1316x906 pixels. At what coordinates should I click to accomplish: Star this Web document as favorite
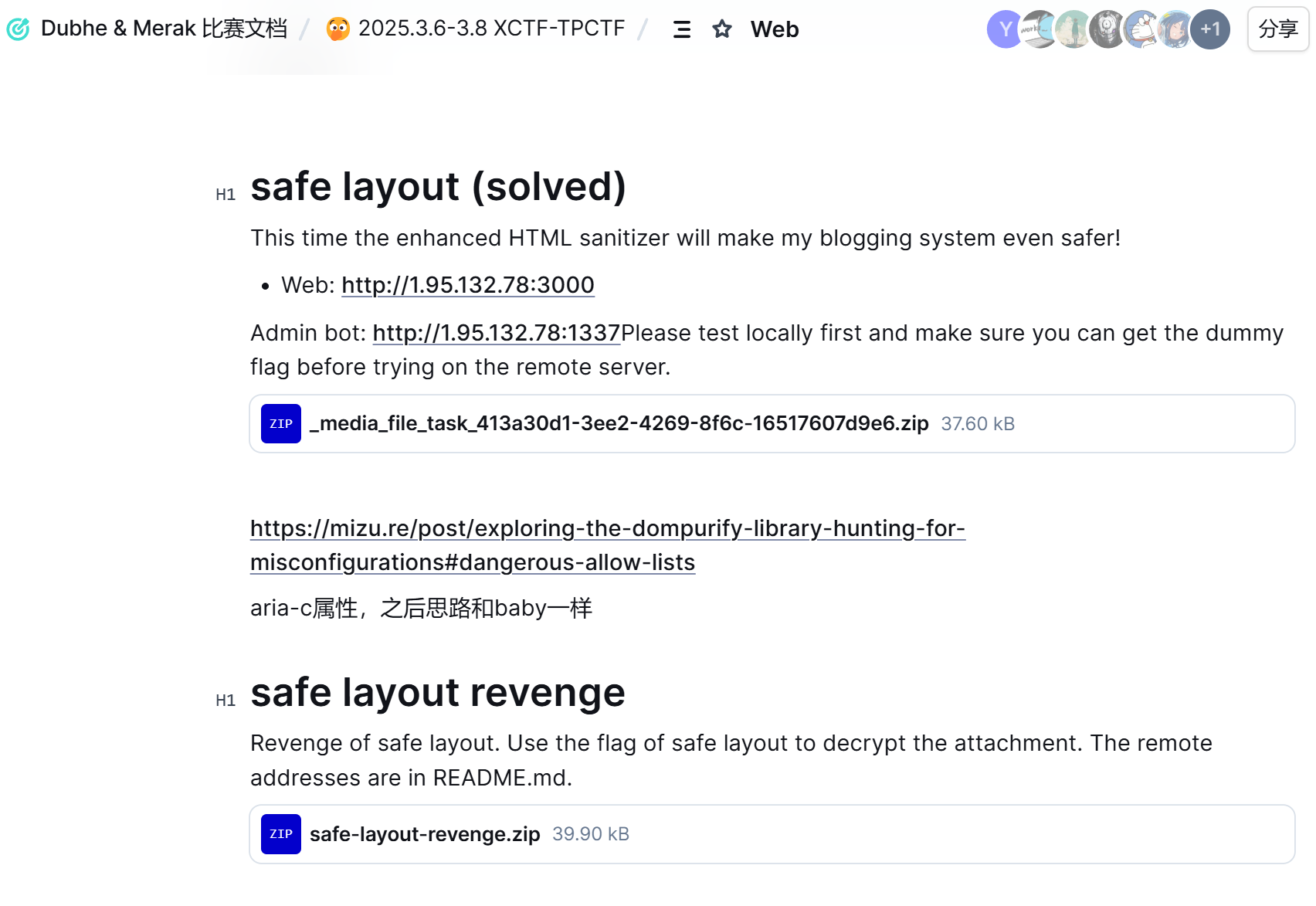pos(722,29)
